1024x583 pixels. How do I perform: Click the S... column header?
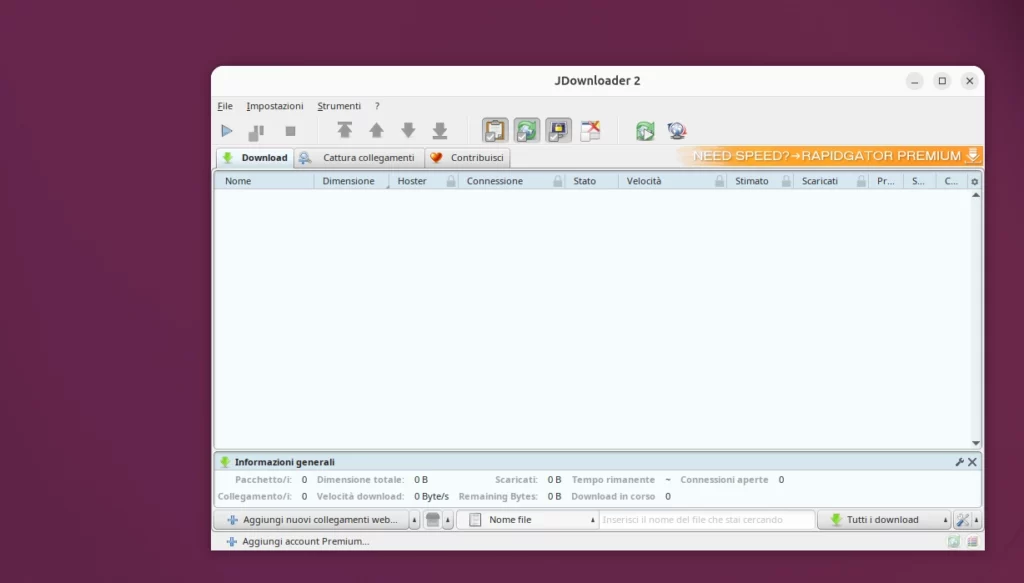click(x=919, y=181)
